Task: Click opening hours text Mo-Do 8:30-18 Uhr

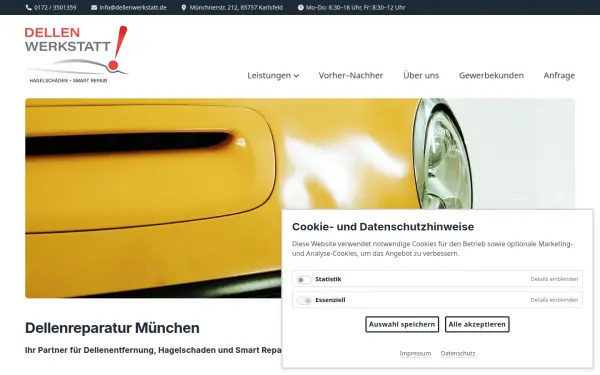Action: 355,8
